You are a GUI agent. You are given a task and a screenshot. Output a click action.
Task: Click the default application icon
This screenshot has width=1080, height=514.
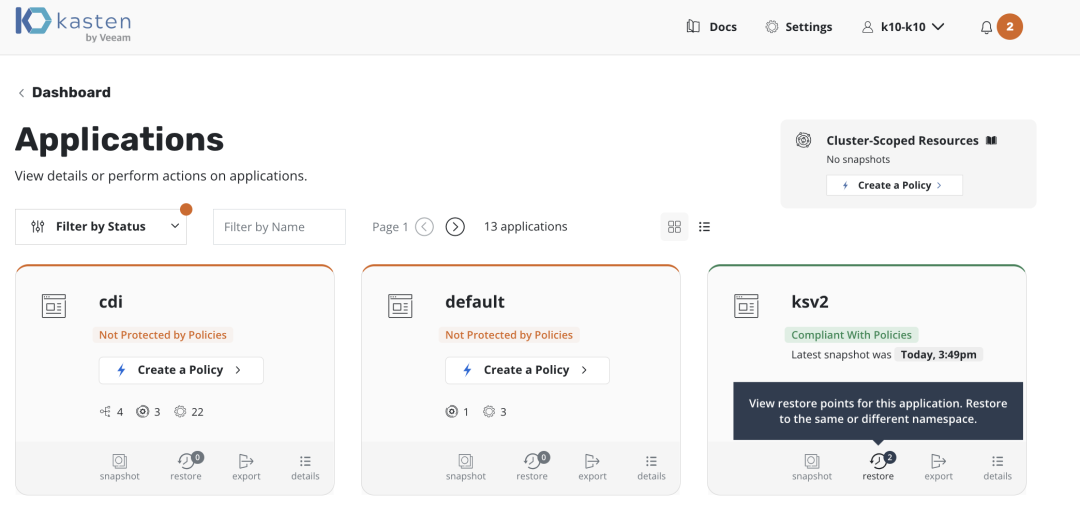(x=399, y=305)
